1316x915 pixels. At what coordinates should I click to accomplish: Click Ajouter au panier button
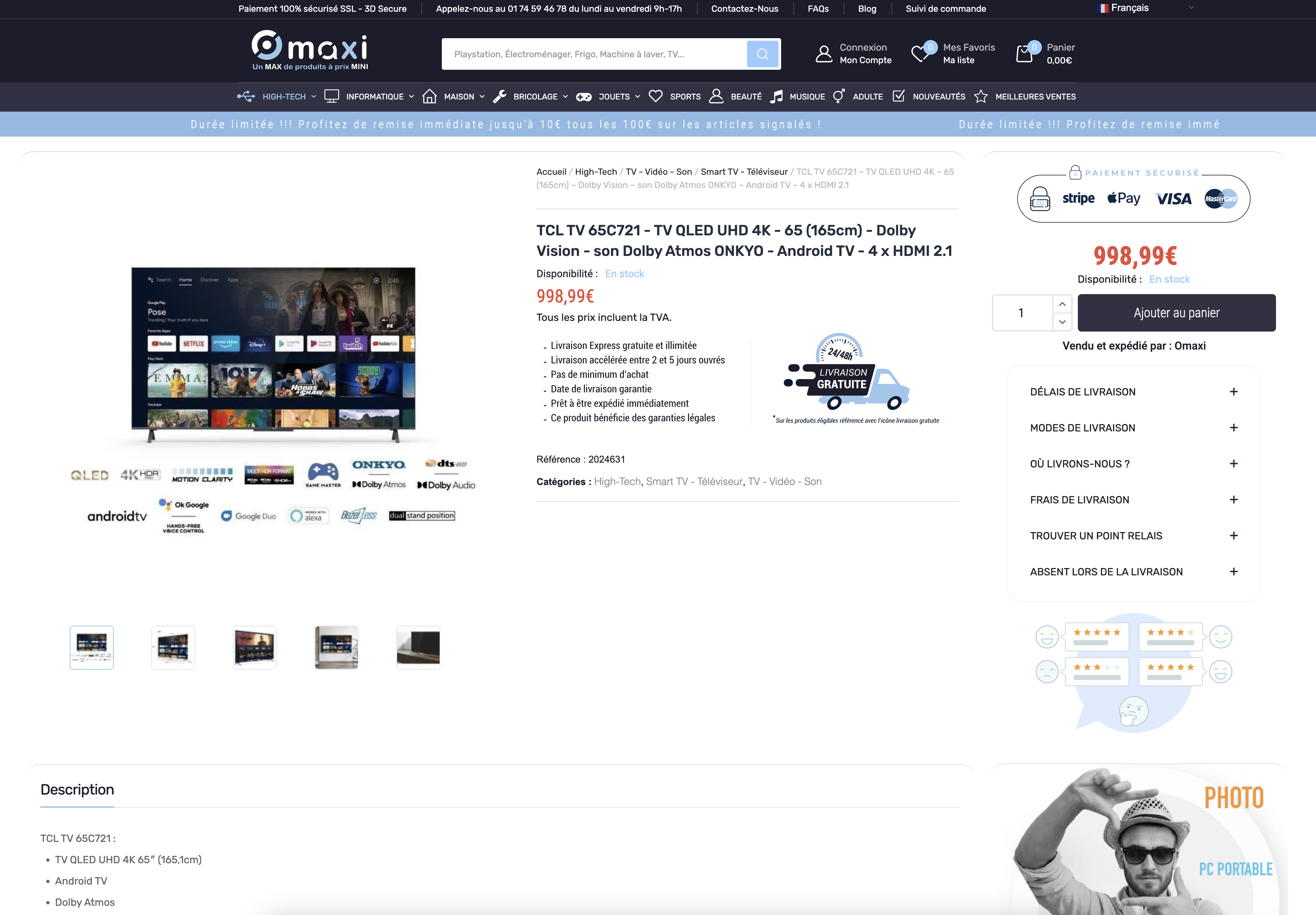click(x=1176, y=312)
